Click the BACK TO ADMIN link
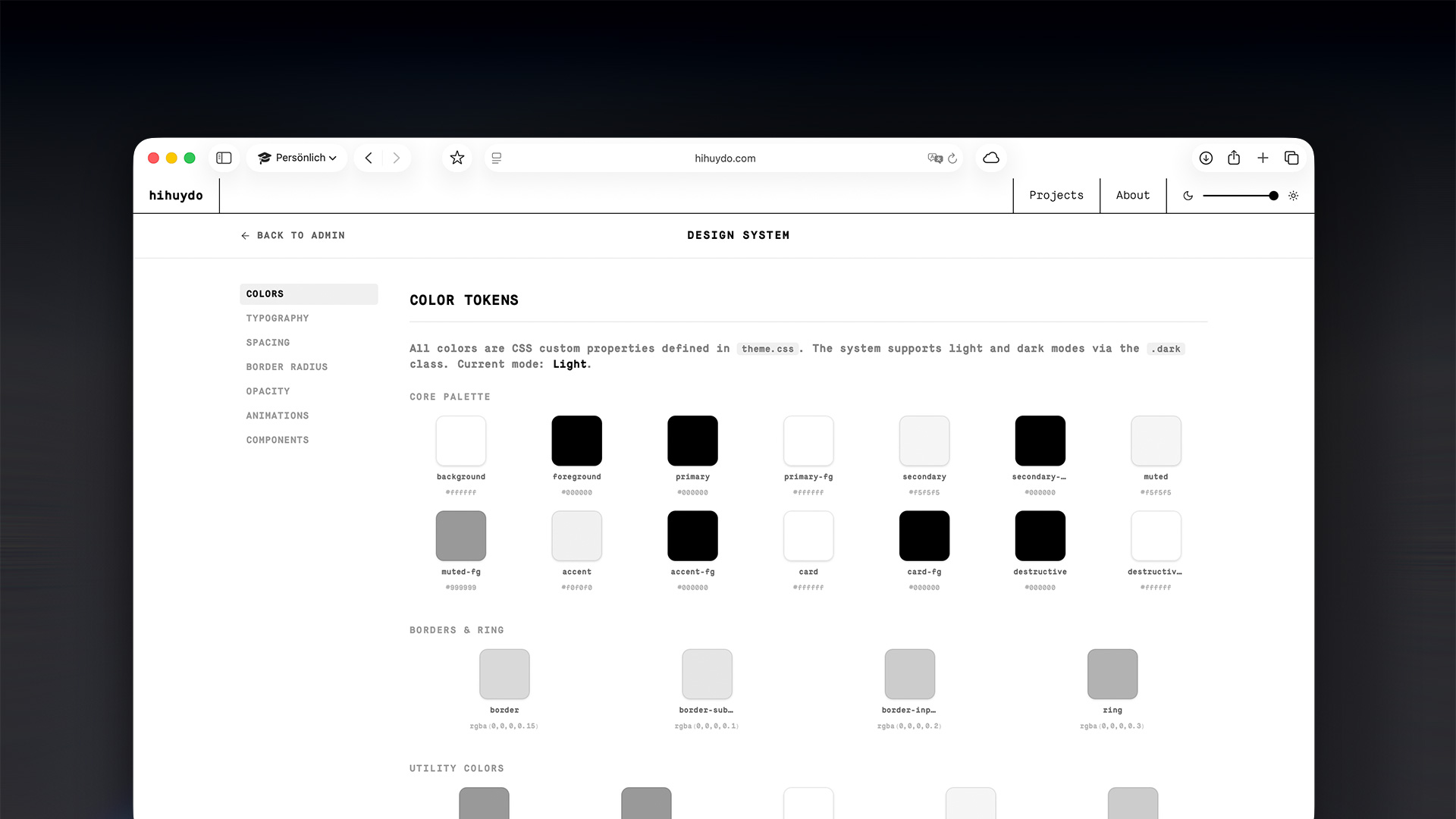The height and width of the screenshot is (819, 1456). tap(293, 235)
